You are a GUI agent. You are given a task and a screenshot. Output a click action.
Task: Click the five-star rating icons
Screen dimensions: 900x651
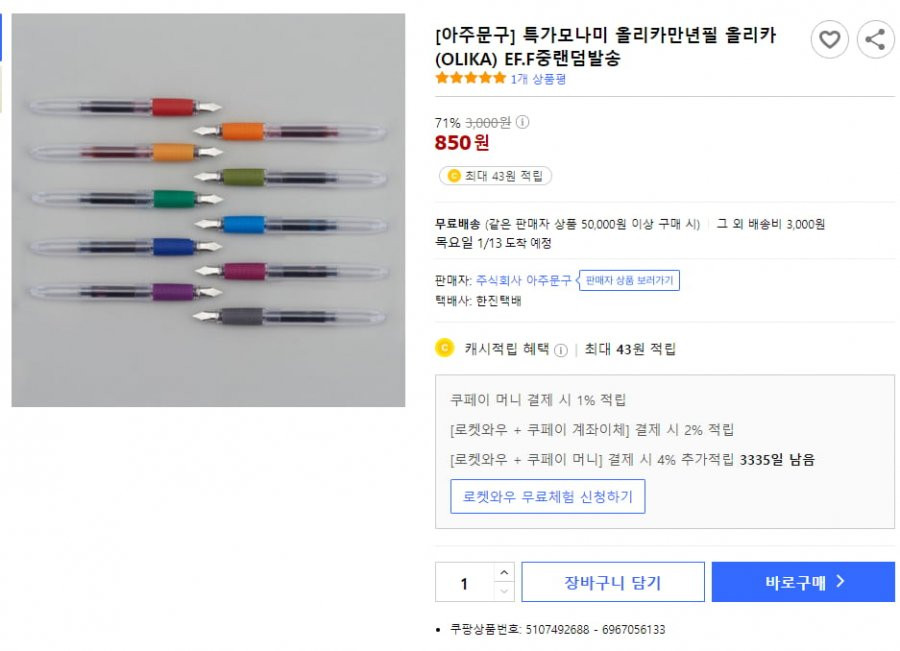tap(471, 78)
